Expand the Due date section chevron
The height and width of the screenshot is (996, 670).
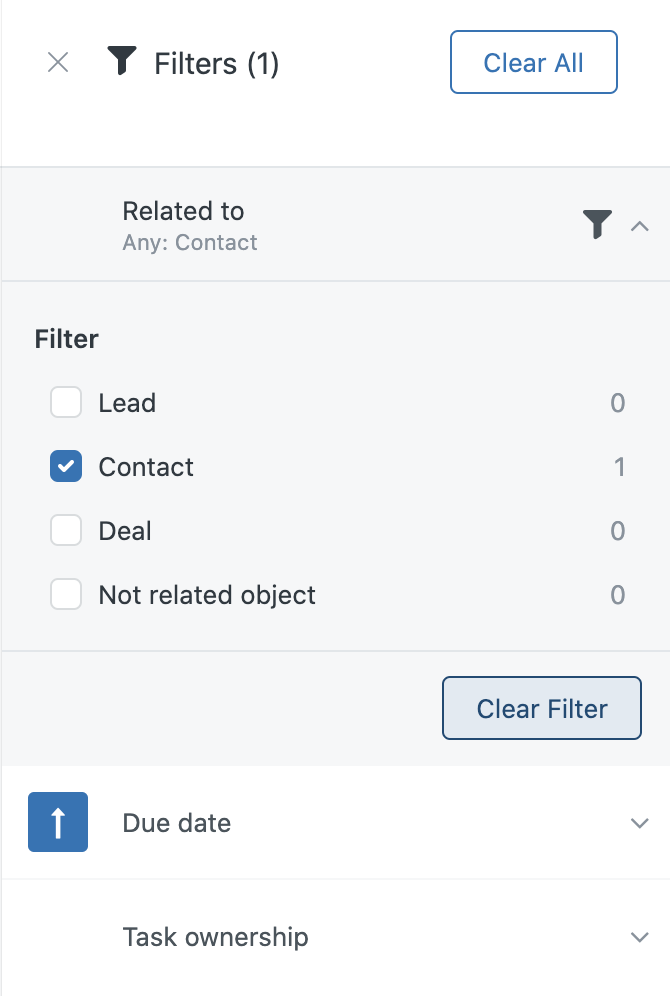640,823
